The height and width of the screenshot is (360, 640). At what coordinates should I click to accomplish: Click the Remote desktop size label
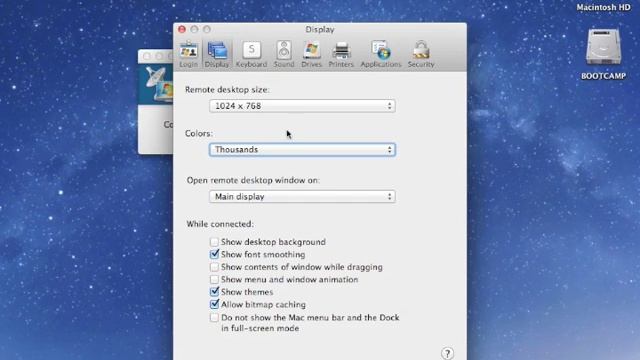[x=227, y=90]
